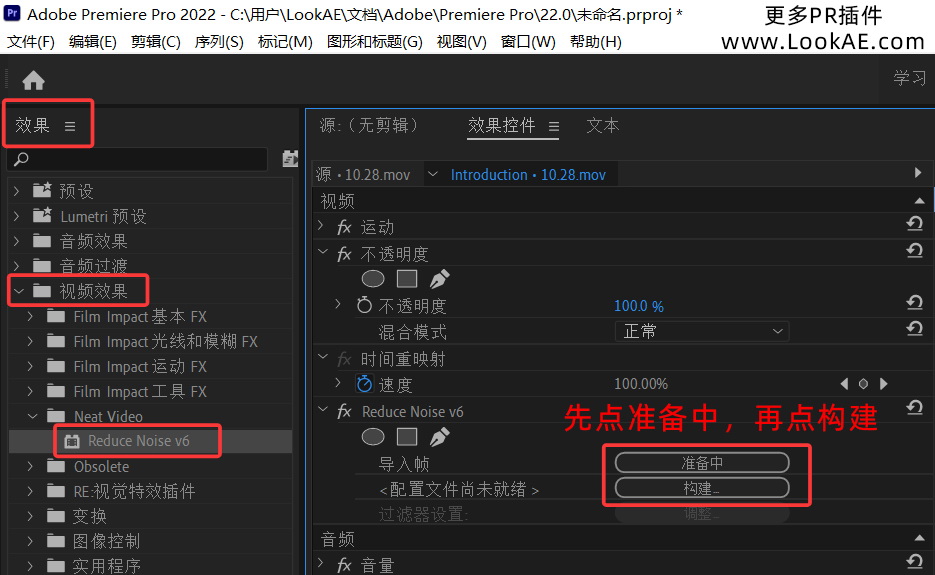The height and width of the screenshot is (575, 935).
Task: Switch to the 文本 tab
Action: (x=602, y=126)
